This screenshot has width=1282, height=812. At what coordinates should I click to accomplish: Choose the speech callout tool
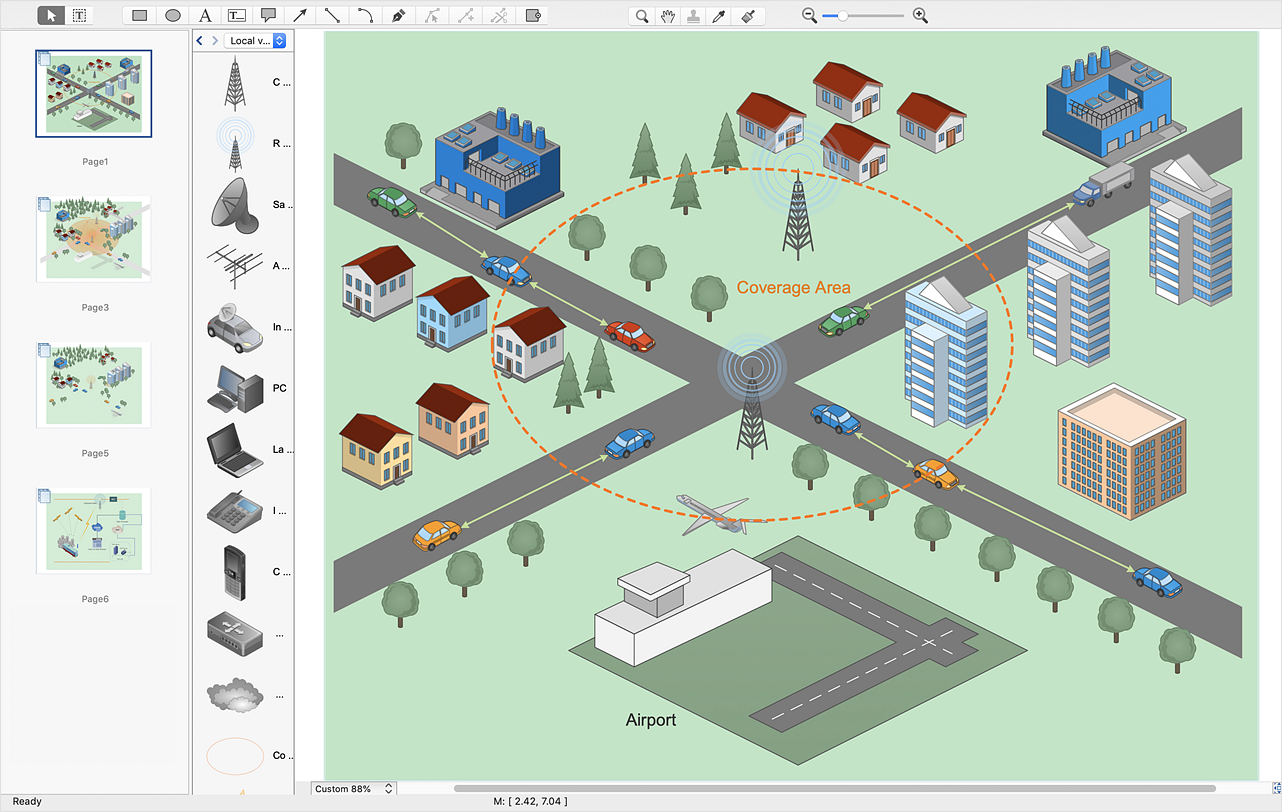click(x=268, y=16)
